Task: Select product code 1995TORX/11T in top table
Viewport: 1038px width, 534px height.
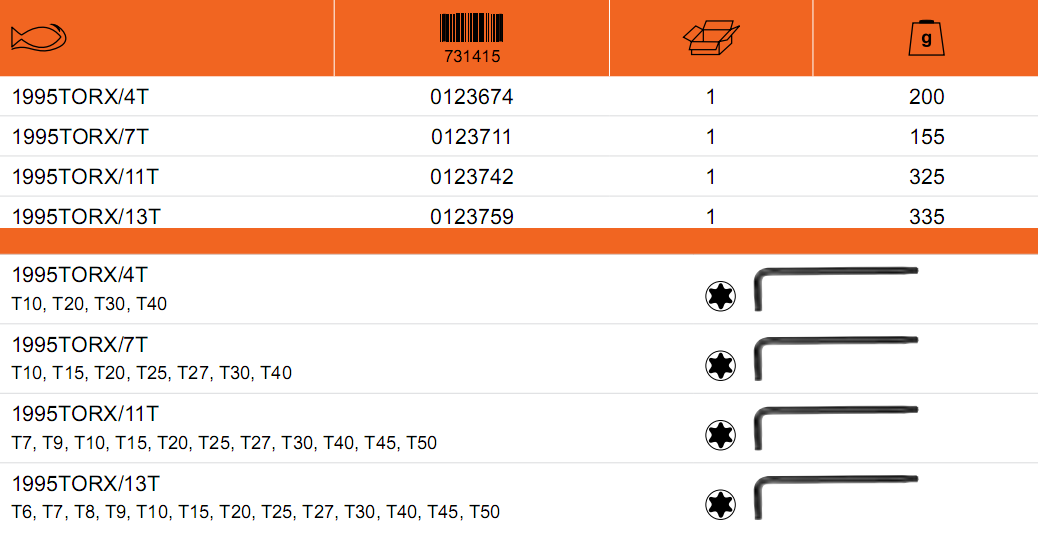Action: pyautogui.click(x=85, y=177)
